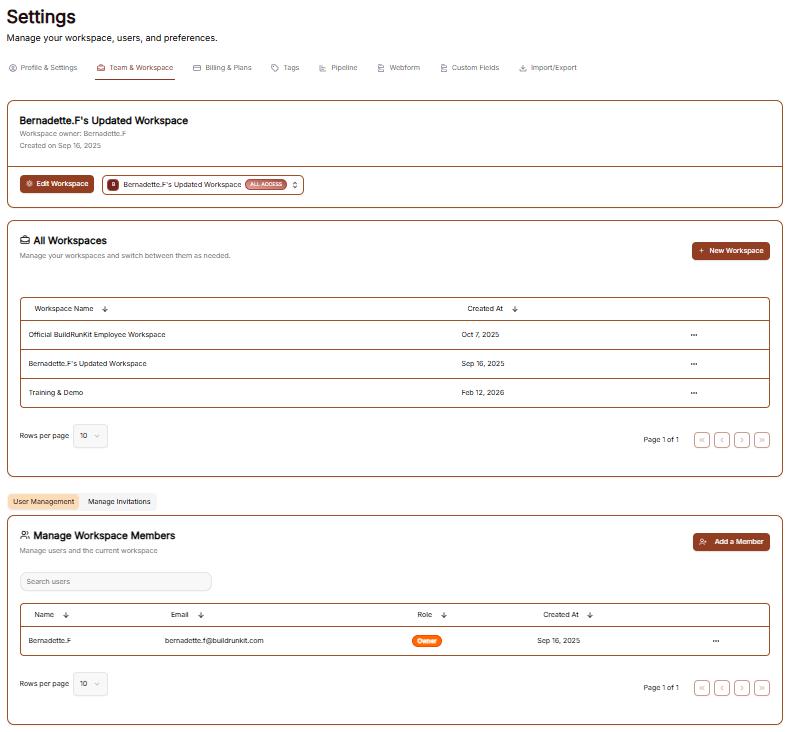Click the briefcase icon beside All Workspaces
This screenshot has height=732, width=792.
point(25,240)
